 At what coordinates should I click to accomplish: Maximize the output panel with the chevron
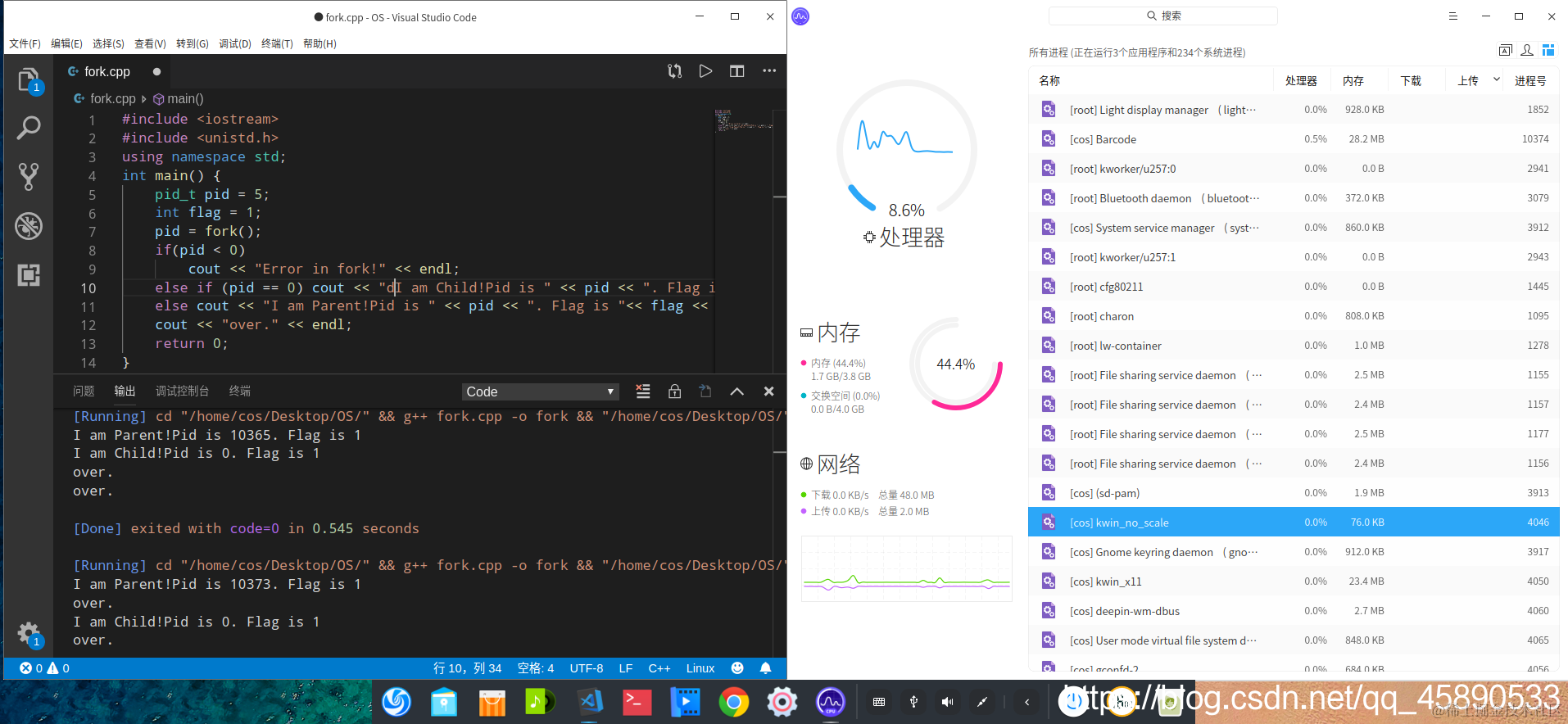(737, 391)
